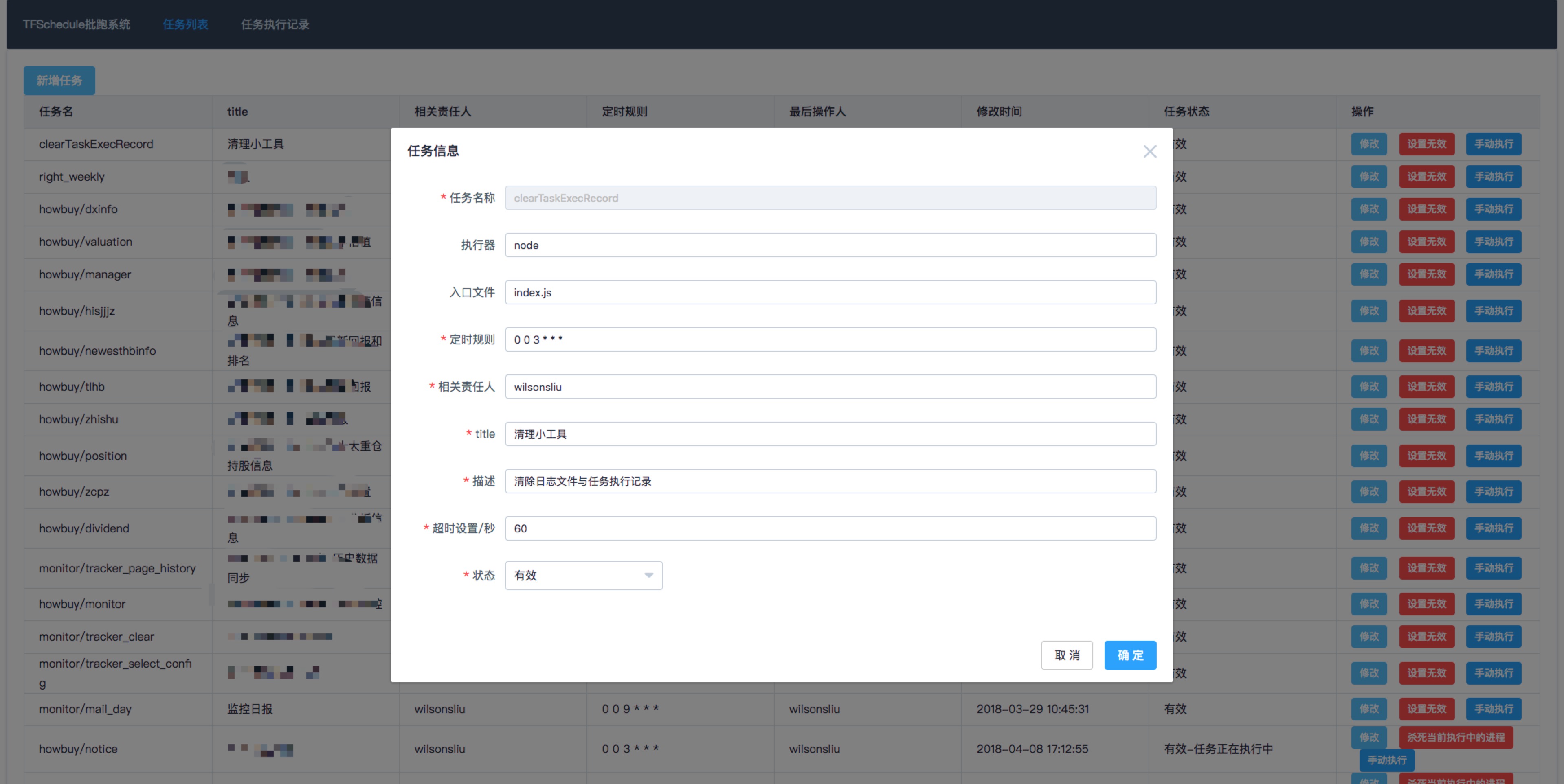Viewport: 1564px width, 784px height.
Task: Click 修改 for monitor/mail_day row
Action: click(x=1368, y=709)
